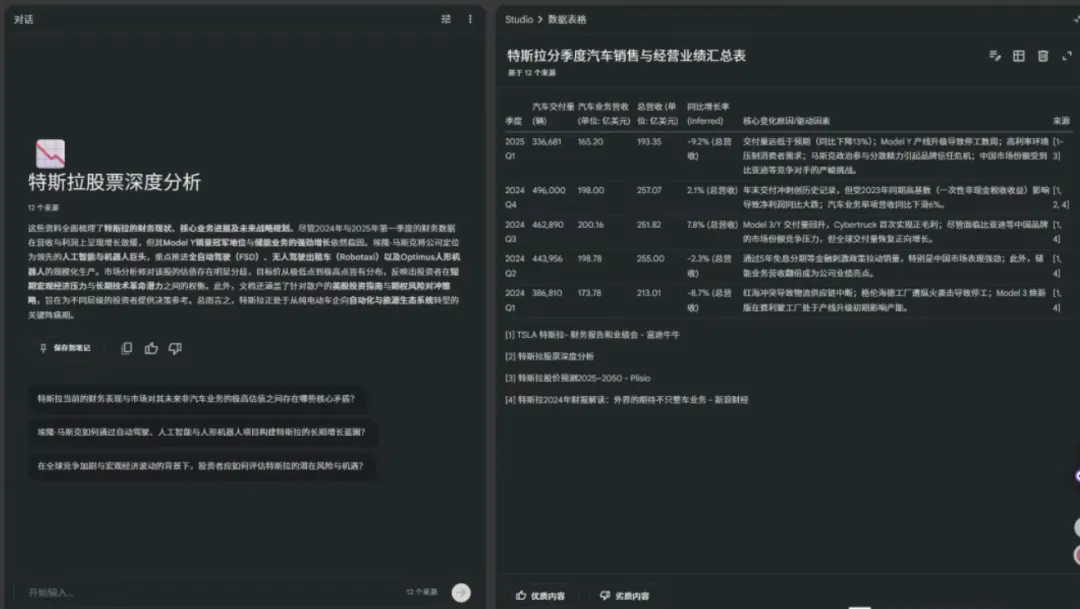Give thumbs up to the chat summary
This screenshot has width=1080, height=609.
point(151,348)
